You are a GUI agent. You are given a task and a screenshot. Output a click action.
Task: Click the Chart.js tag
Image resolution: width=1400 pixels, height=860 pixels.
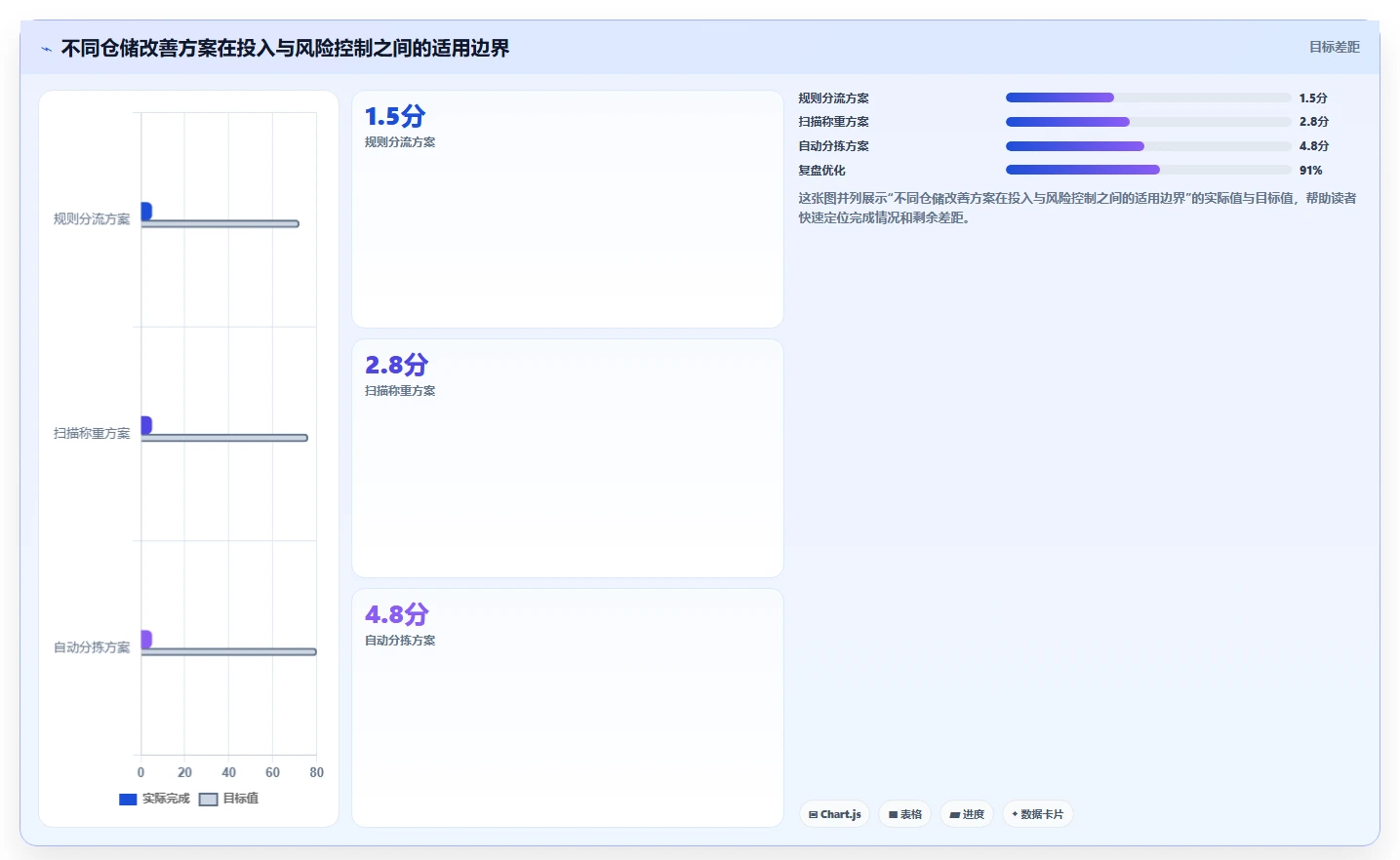click(835, 814)
